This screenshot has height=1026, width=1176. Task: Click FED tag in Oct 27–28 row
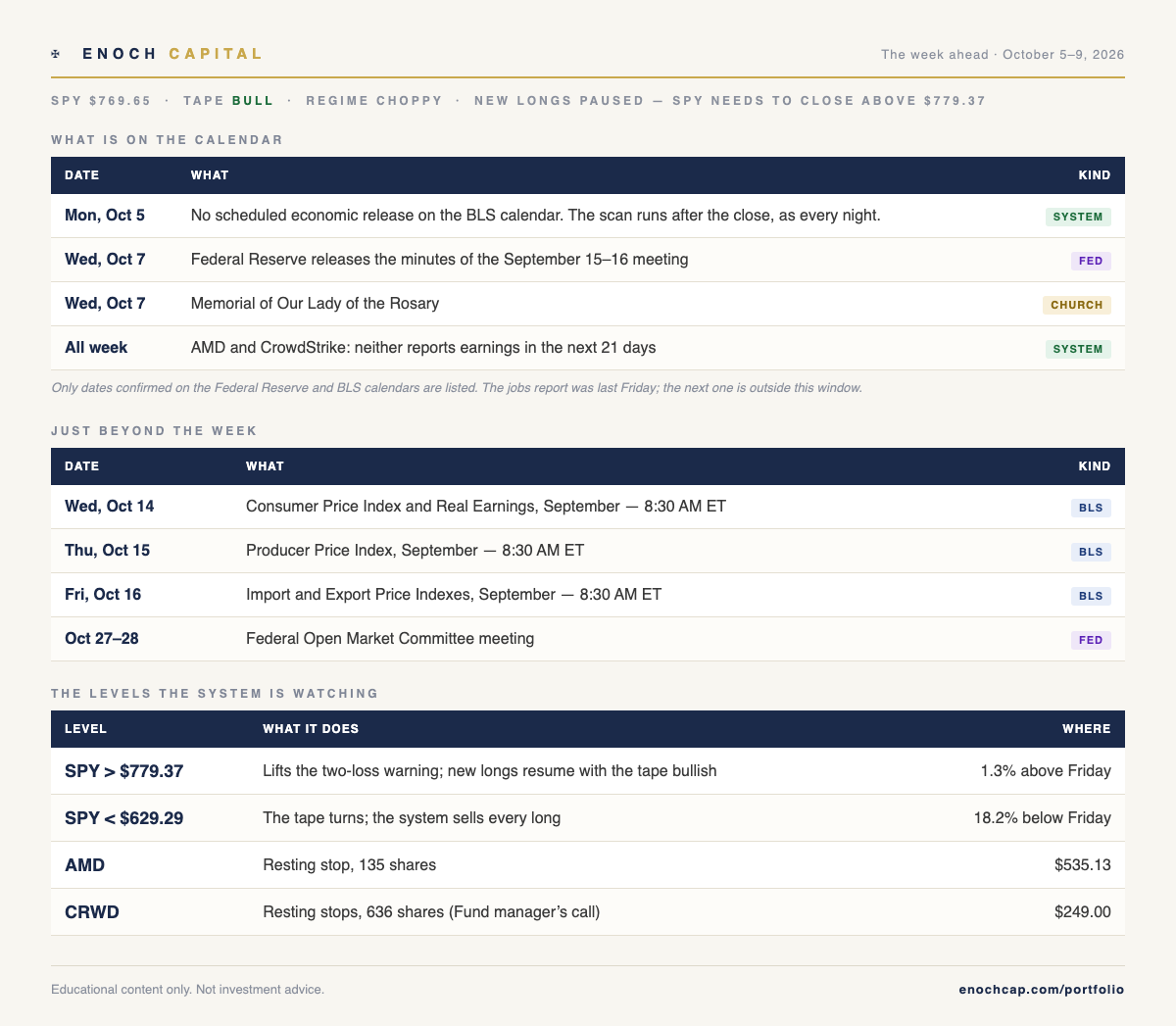1091,640
